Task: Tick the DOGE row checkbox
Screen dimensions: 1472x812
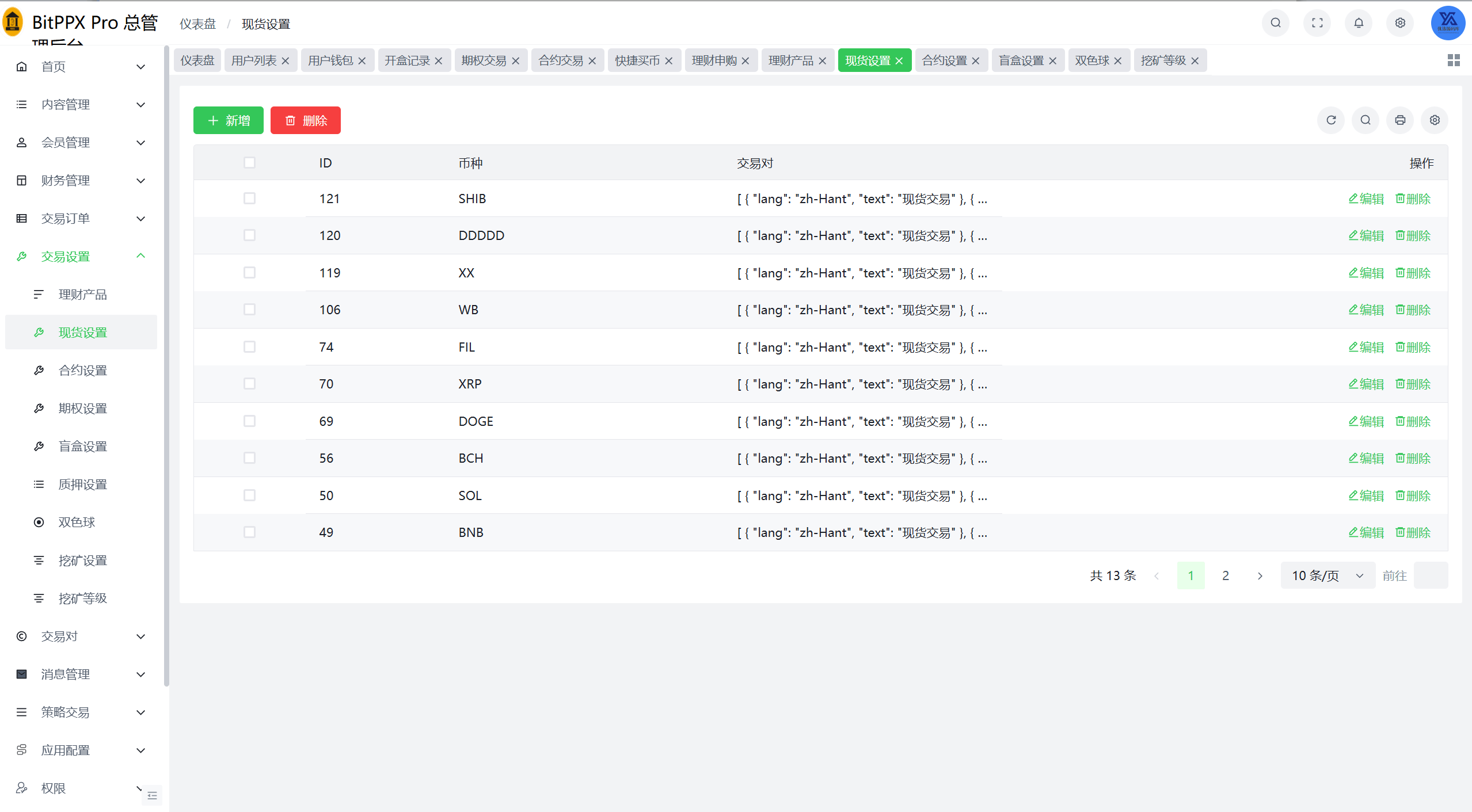Action: point(249,421)
